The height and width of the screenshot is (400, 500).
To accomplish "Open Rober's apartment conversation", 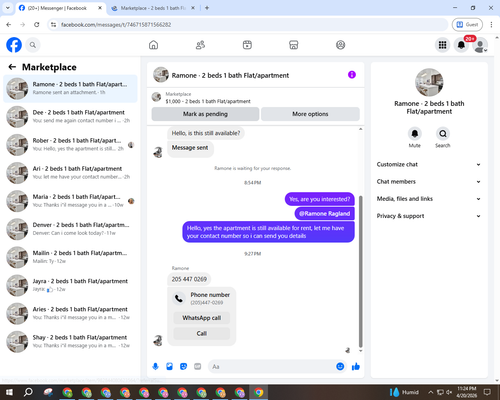I will pyautogui.click(x=70, y=145).
